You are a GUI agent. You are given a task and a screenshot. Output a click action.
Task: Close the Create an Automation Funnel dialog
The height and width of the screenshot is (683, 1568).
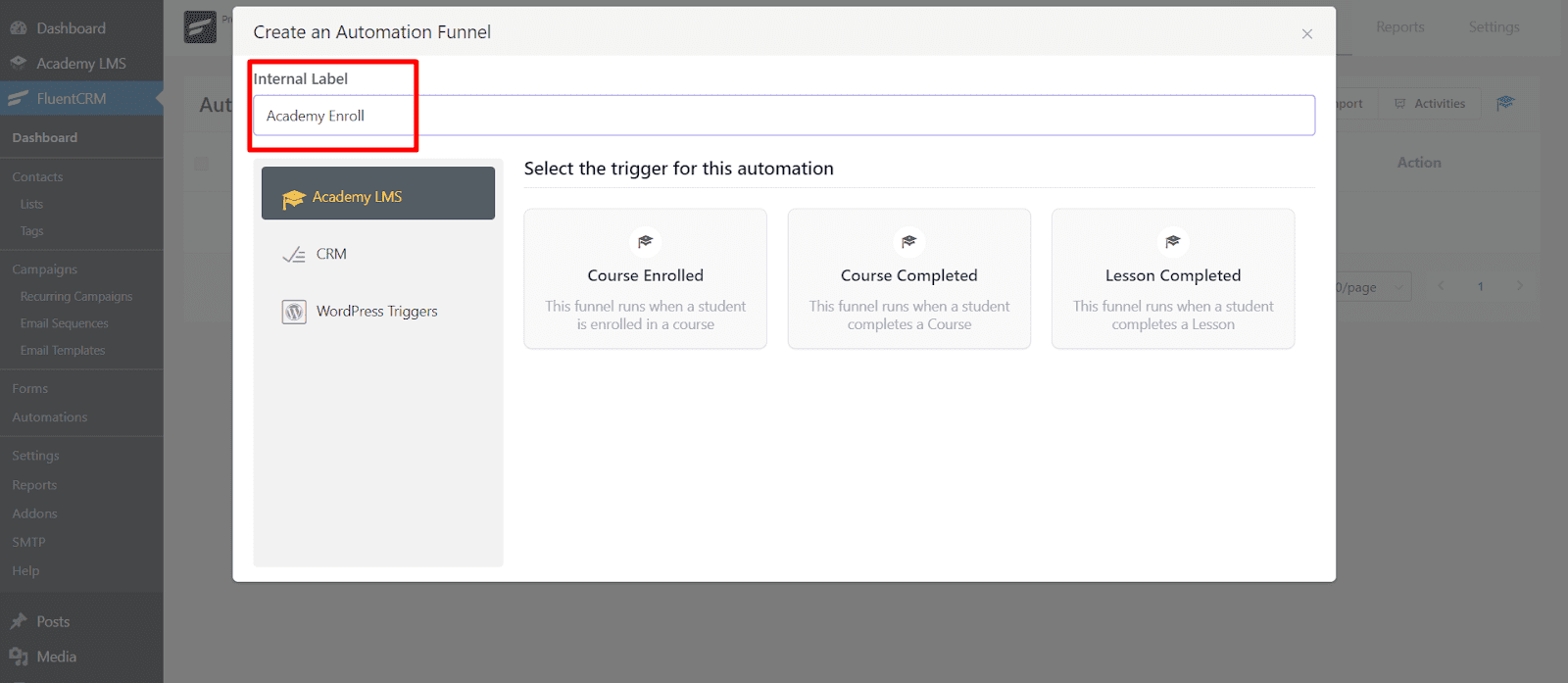pos(1306,34)
